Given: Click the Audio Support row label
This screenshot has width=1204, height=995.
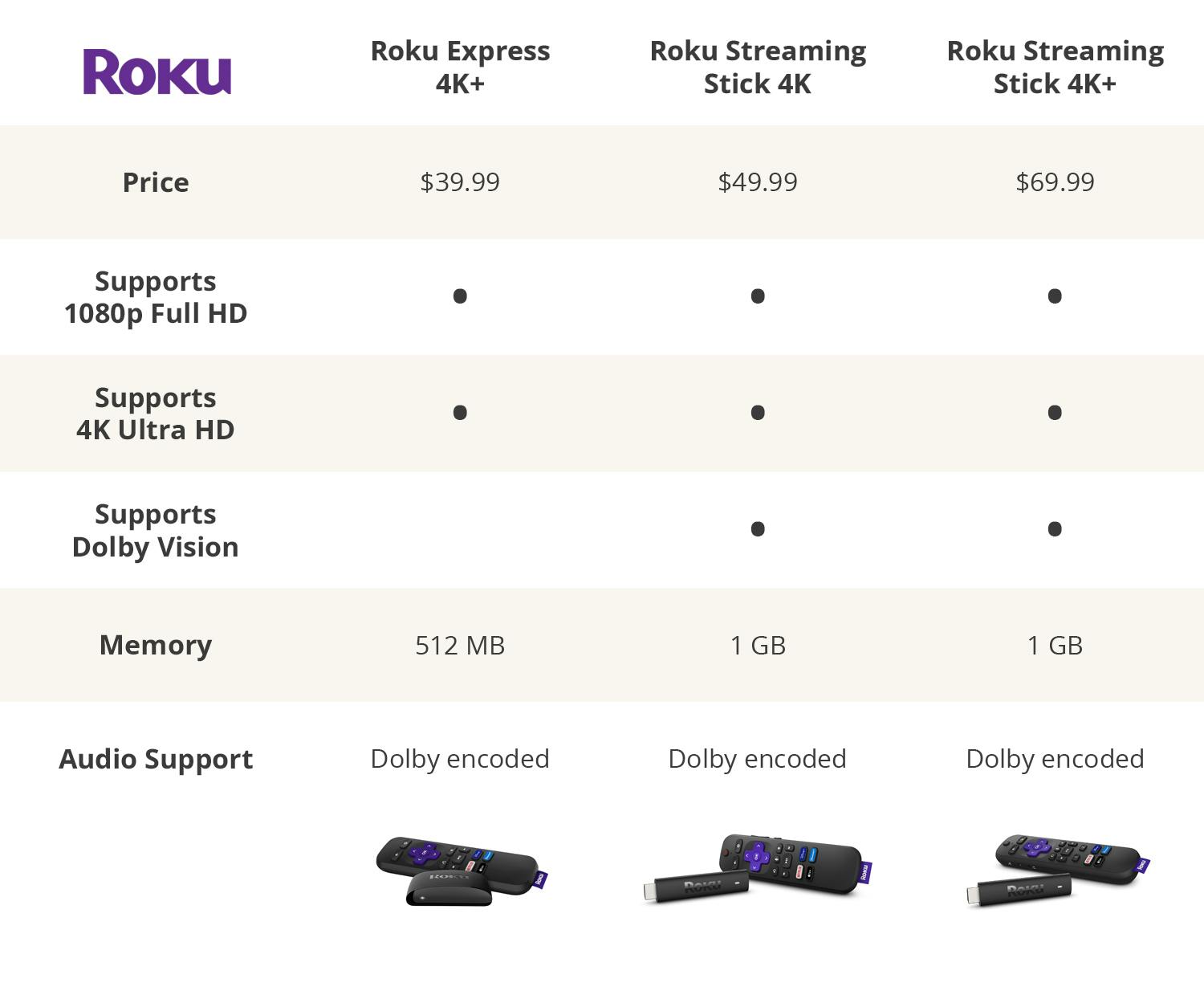Looking at the screenshot, I should pos(156,759).
